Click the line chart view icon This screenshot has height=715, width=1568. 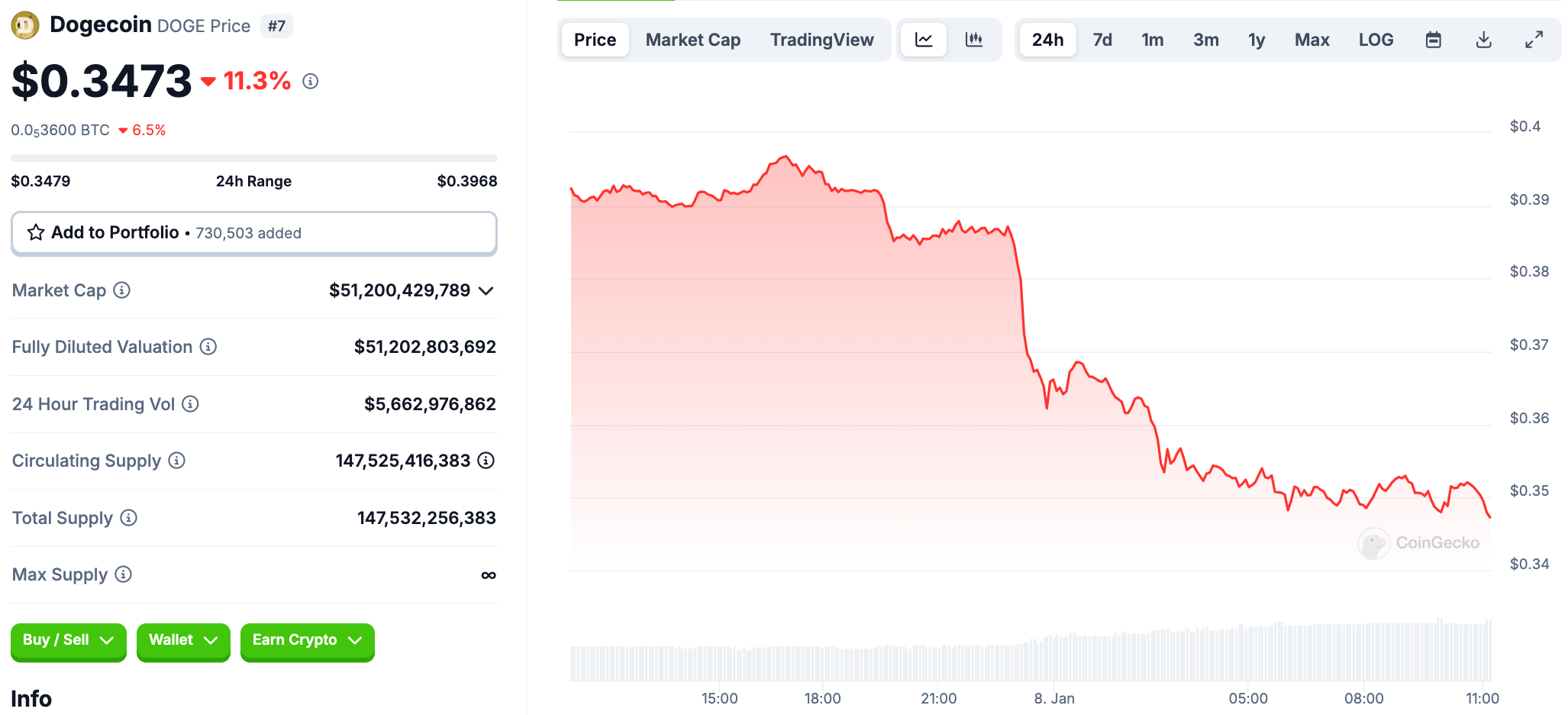coord(924,40)
